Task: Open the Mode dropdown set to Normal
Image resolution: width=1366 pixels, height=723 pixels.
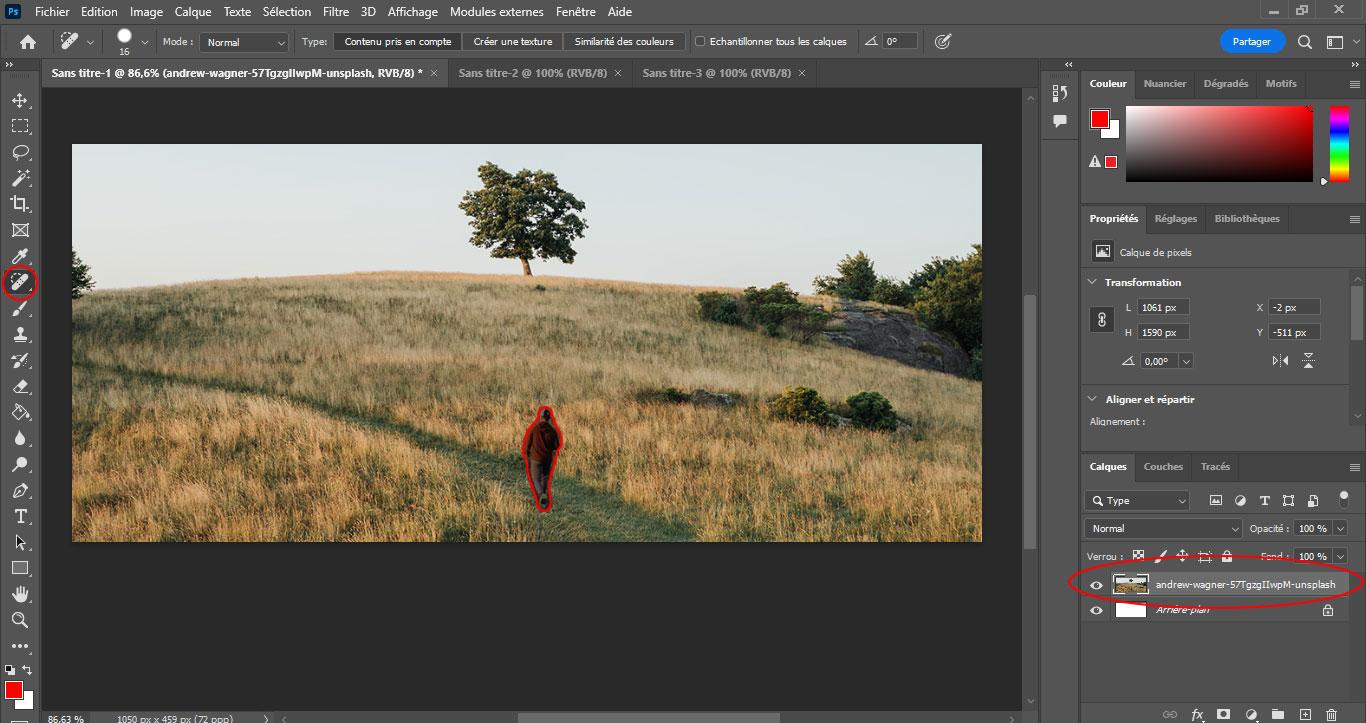Action: tap(245, 42)
